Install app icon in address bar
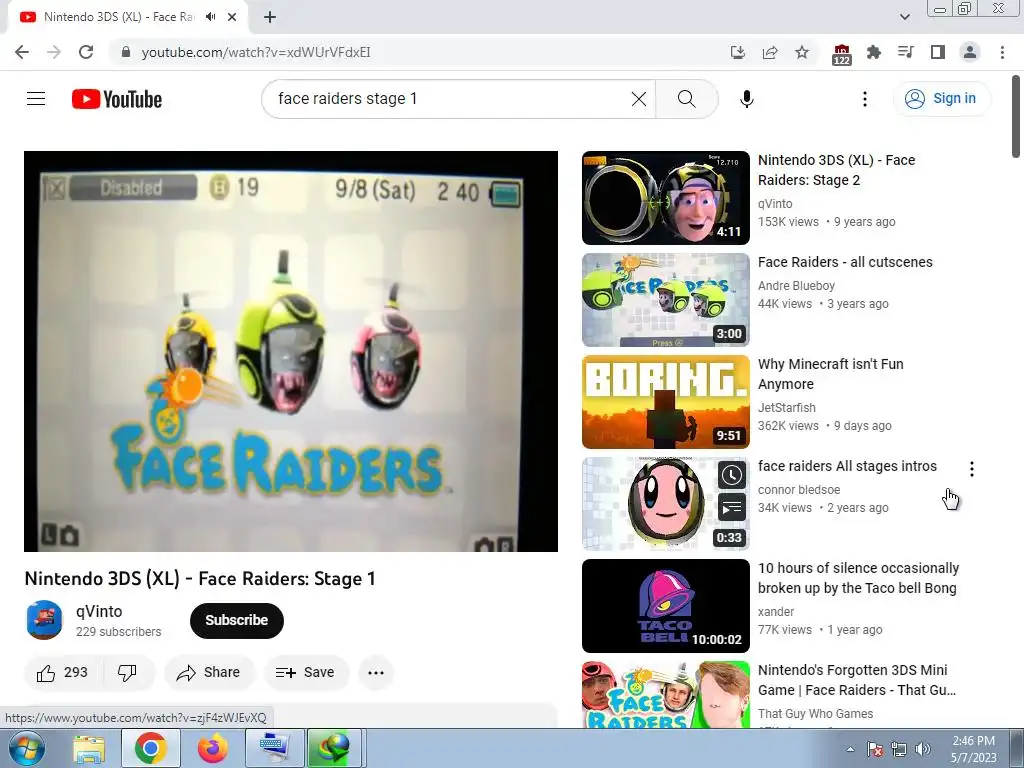Screen dimensions: 1024x768 point(738,52)
